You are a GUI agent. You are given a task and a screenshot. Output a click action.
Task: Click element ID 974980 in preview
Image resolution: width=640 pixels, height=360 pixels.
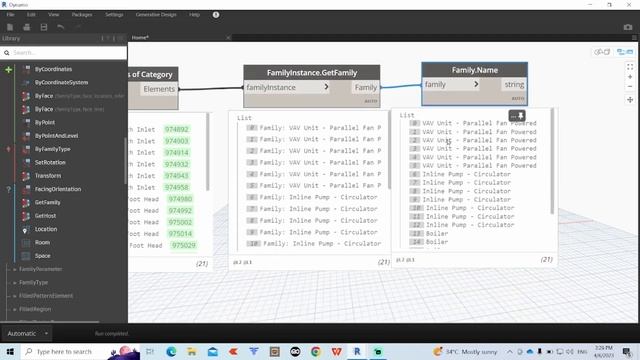coord(180,199)
